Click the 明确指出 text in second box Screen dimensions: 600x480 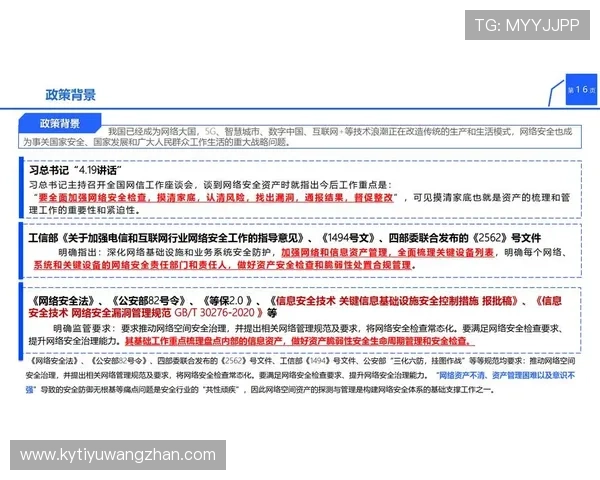coord(77,253)
